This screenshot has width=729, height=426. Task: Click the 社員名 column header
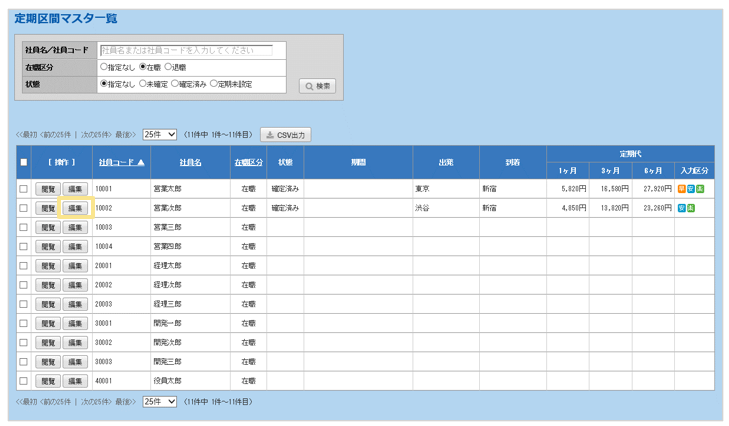[190, 162]
